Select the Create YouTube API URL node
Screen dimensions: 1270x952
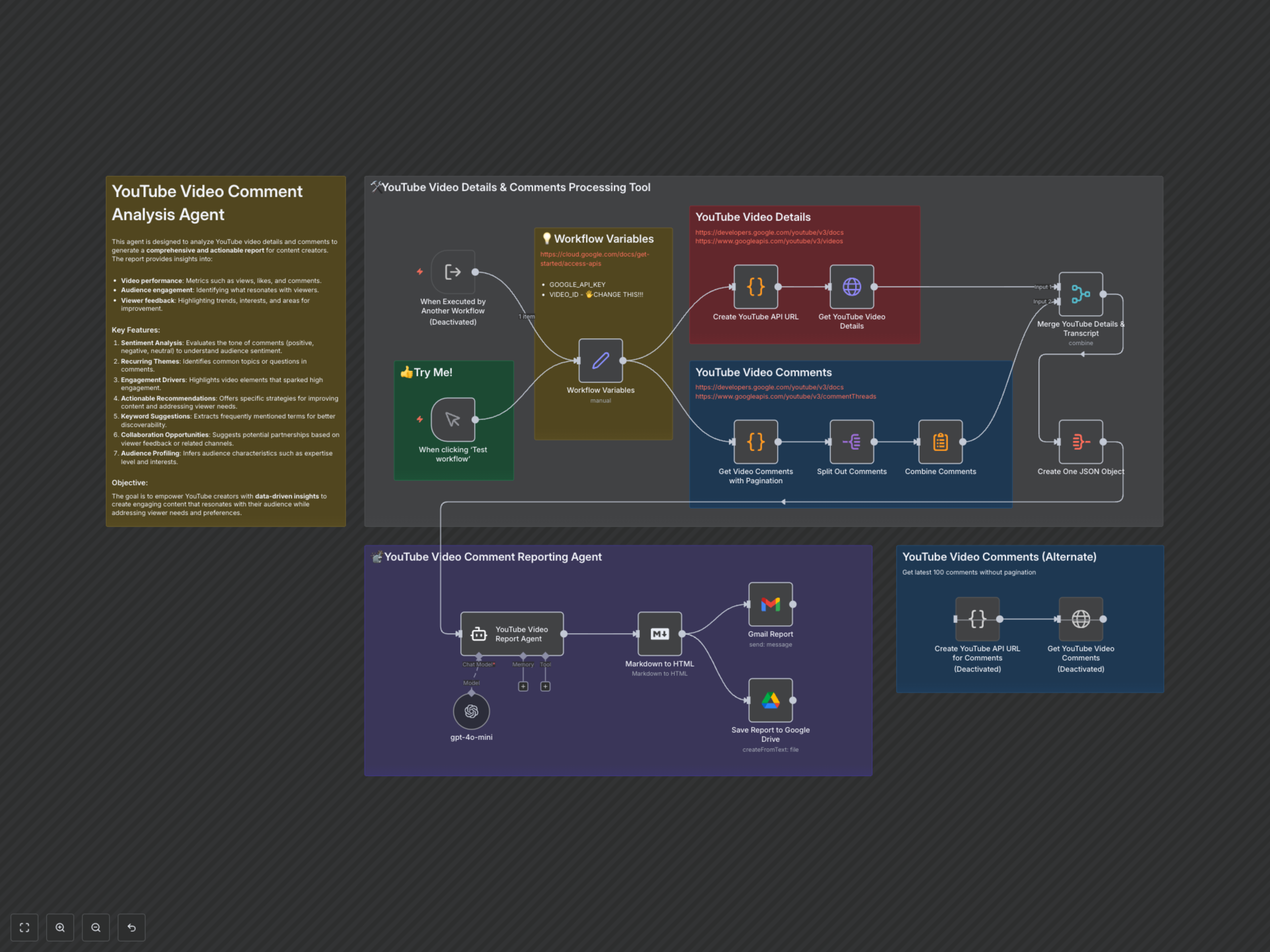click(x=755, y=286)
